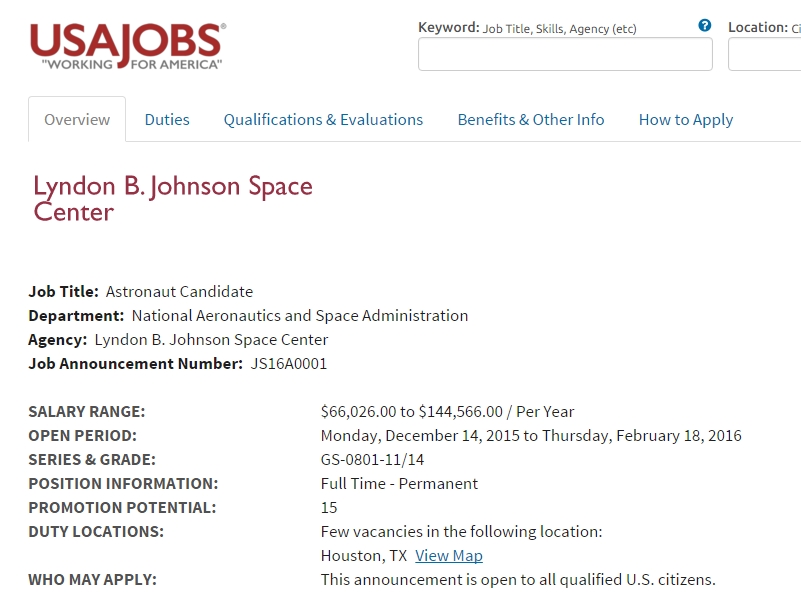Click the Lyndon B. Johnson Space Center heading

coord(173,199)
